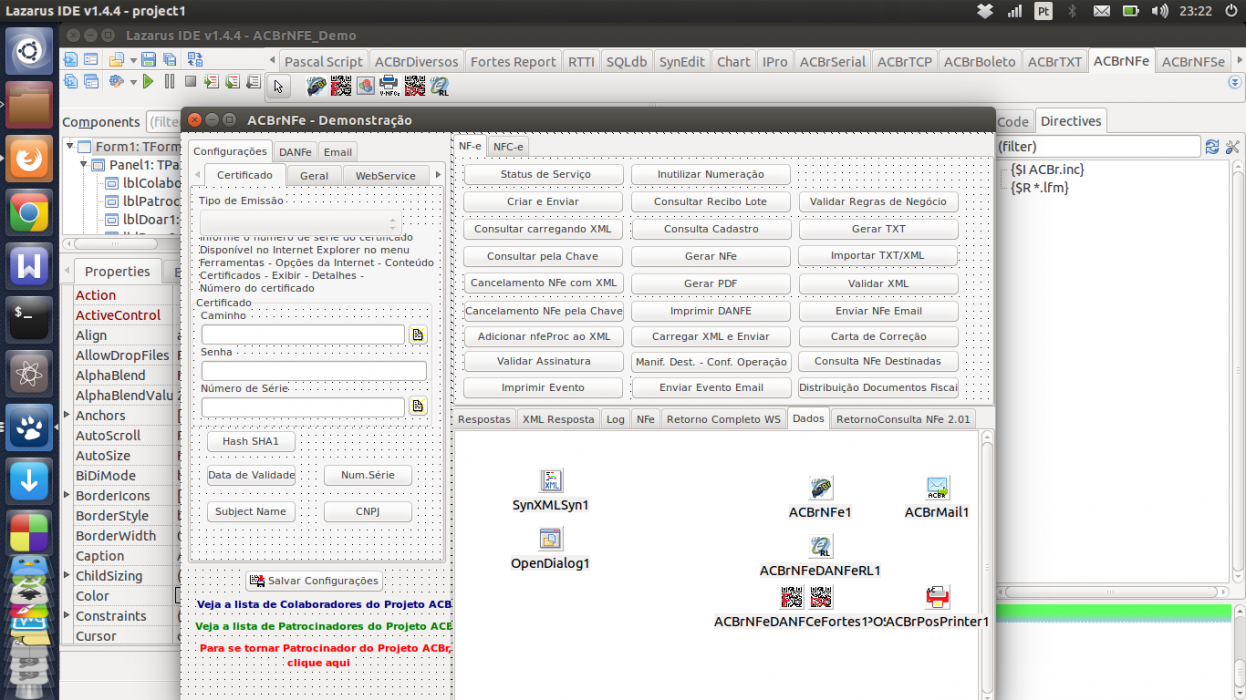Screen dimensions: 1246x700
Task: Expand the Constraints property
Action: (x=67, y=615)
